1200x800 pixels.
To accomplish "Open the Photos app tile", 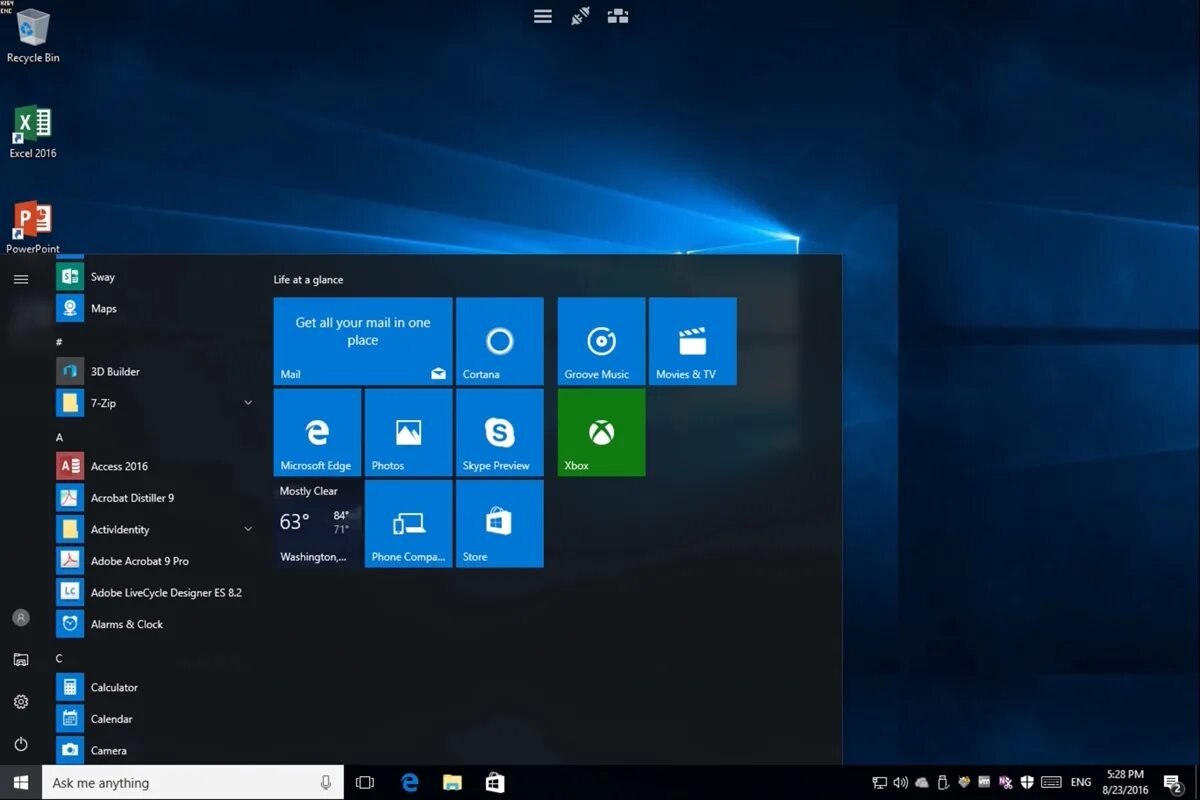I will tap(408, 432).
